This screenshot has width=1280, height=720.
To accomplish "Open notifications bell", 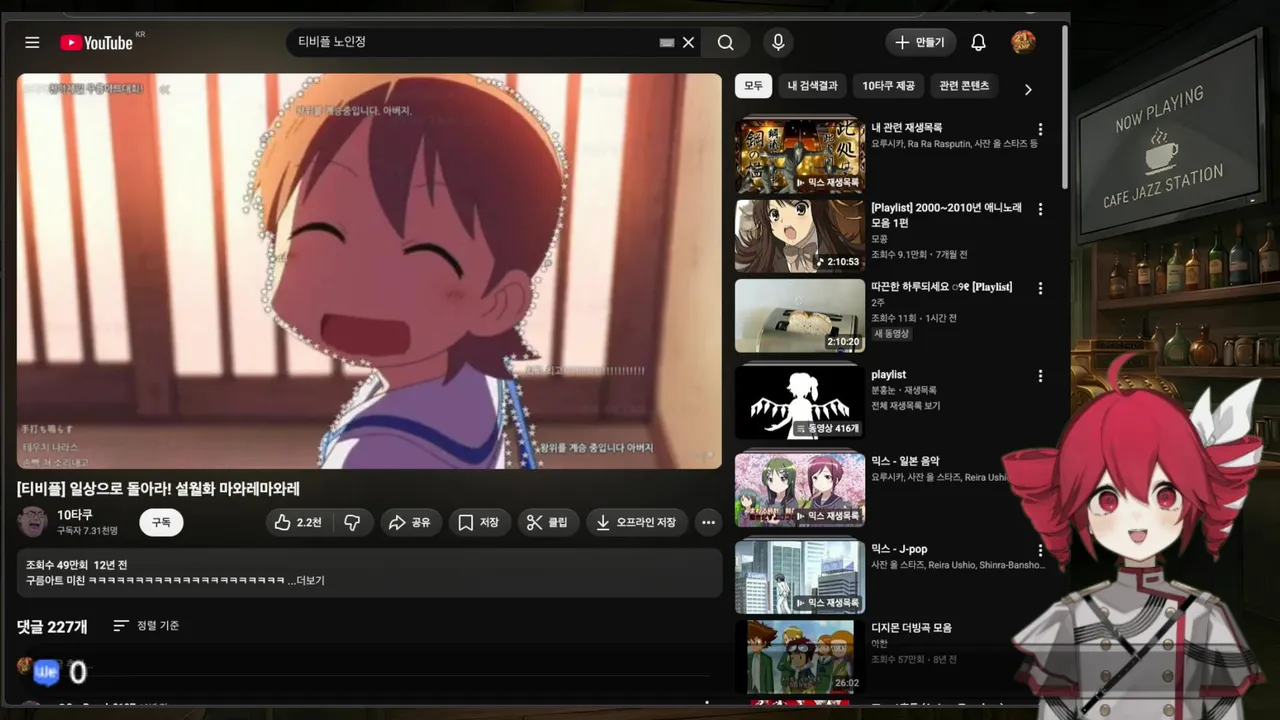I will coord(978,42).
